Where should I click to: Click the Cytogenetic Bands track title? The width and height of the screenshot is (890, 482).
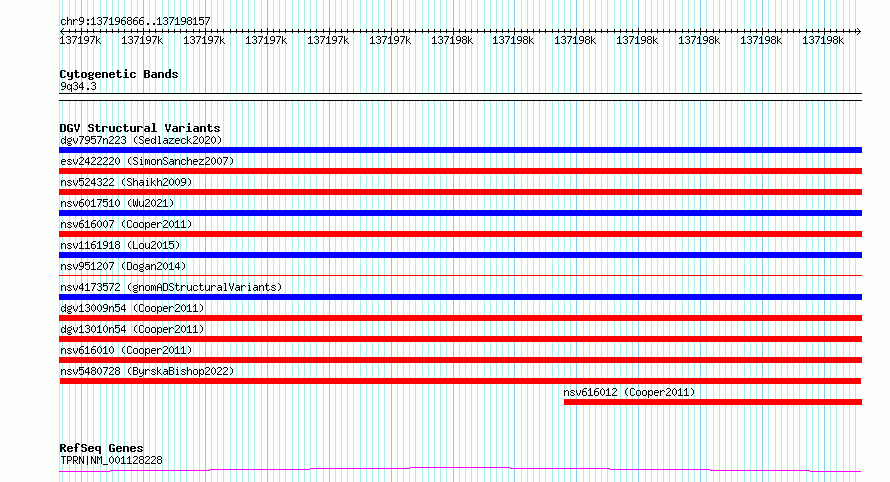coord(119,74)
